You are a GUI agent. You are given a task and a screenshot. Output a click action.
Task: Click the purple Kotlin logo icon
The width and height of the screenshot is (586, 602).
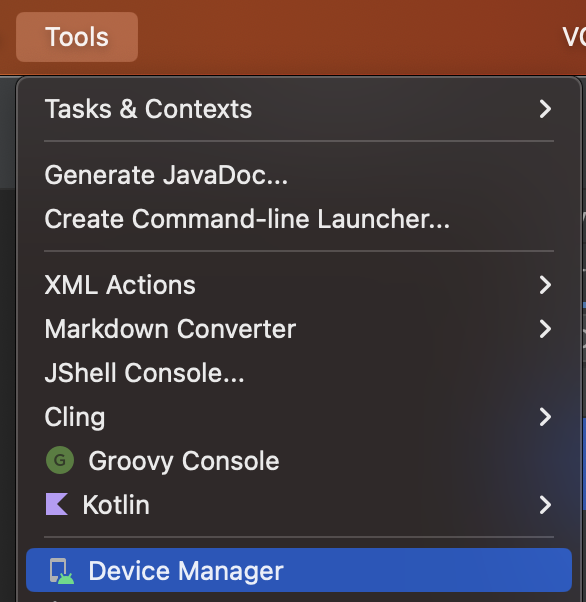click(x=57, y=504)
